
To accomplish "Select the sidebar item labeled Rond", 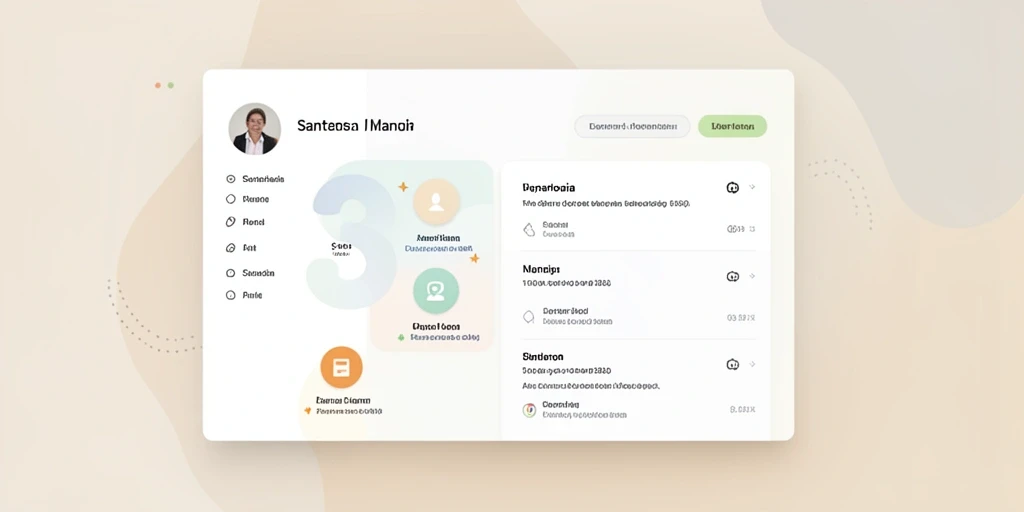I will [246, 222].
